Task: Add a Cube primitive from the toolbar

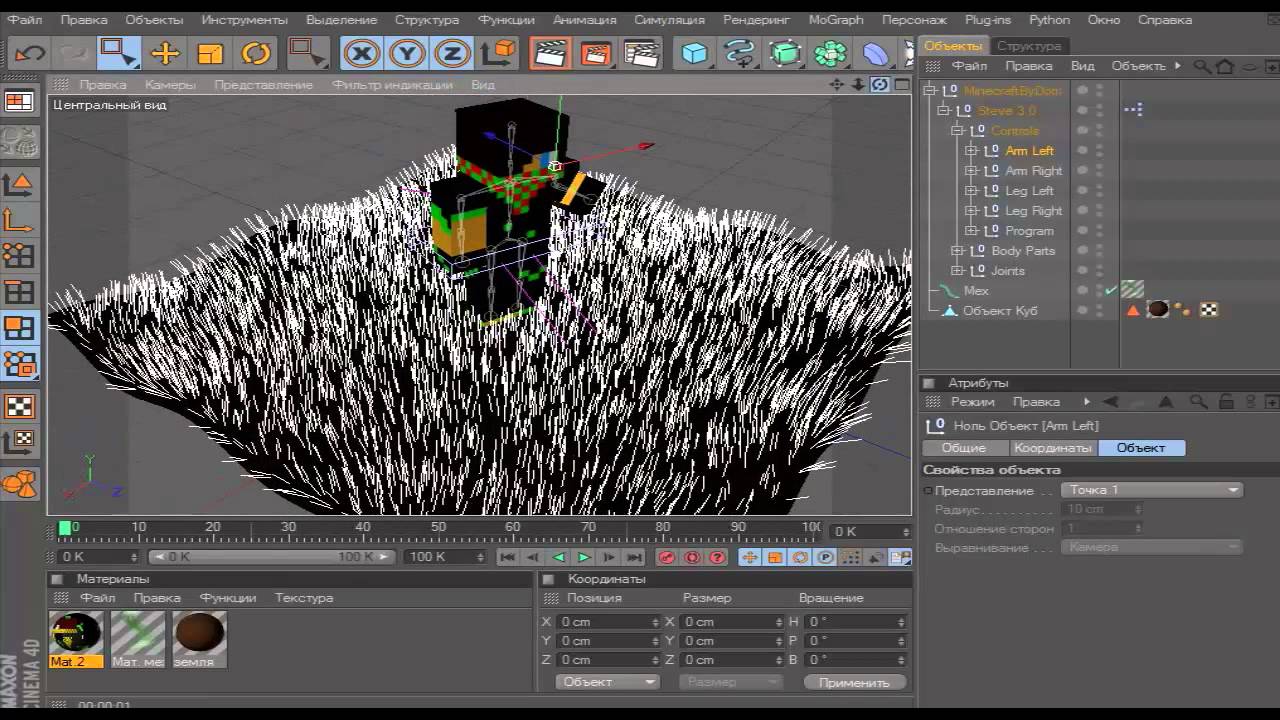Action: click(694, 54)
